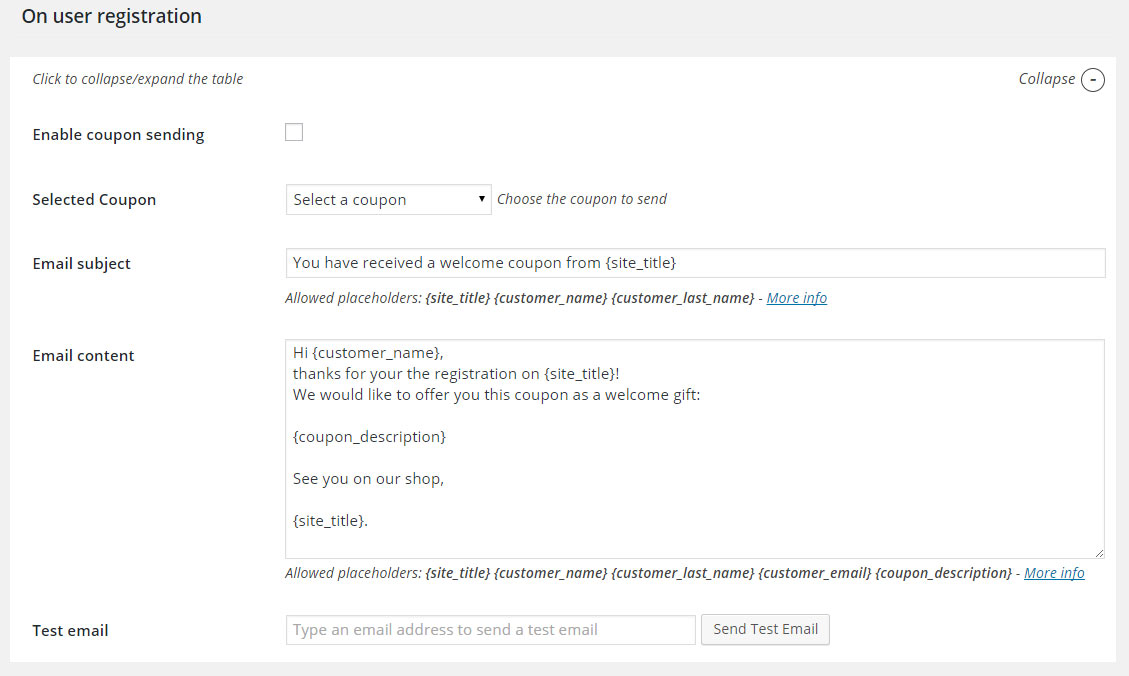Click the resize handle of Email content box

click(x=1099, y=552)
